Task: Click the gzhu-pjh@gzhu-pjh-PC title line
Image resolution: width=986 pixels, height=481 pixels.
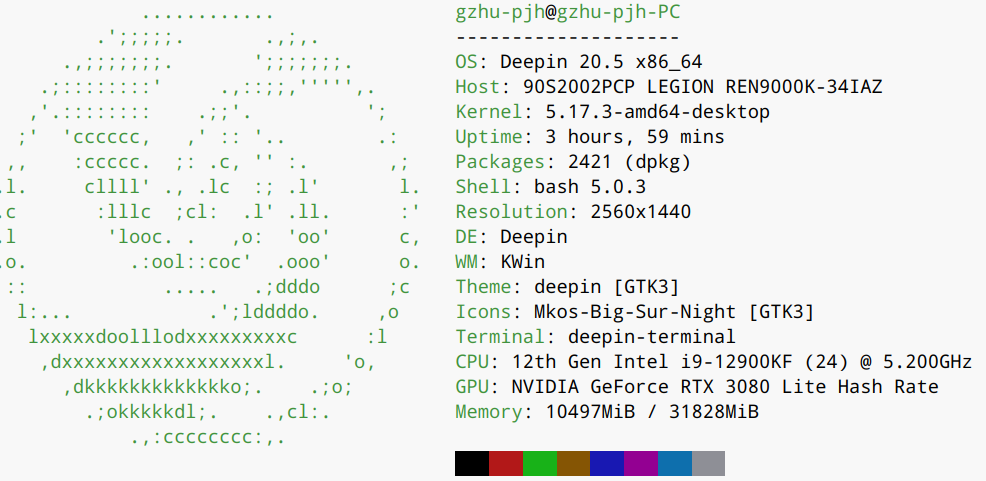Action: 568,13
